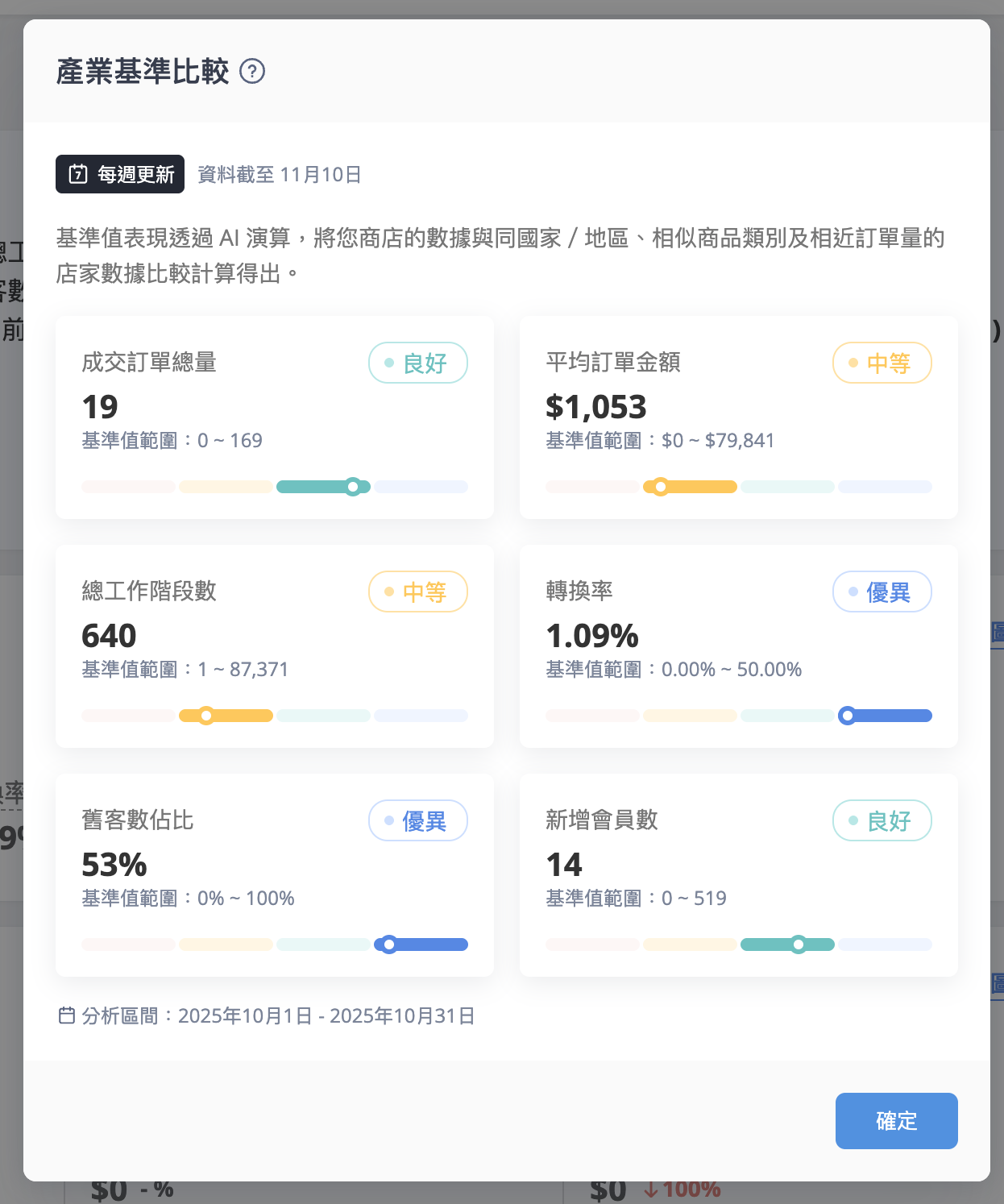Click the 產業基準比較 dialog title

[143, 72]
